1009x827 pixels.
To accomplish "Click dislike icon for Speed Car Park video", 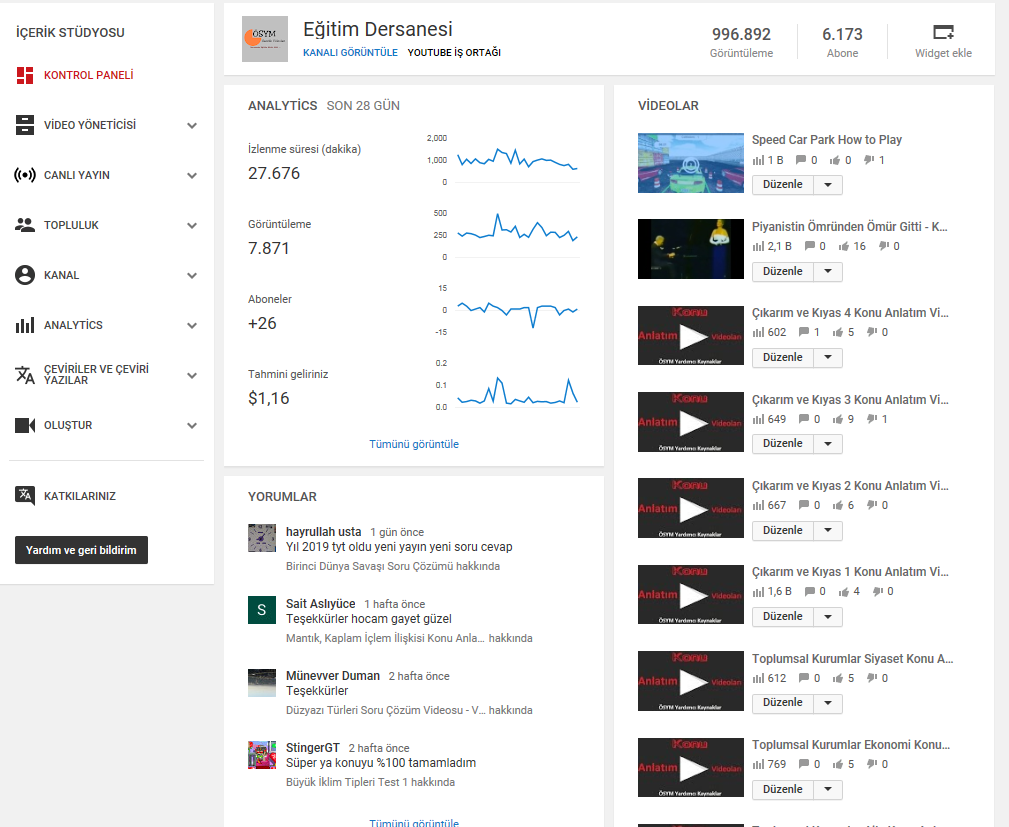I will click(869, 160).
